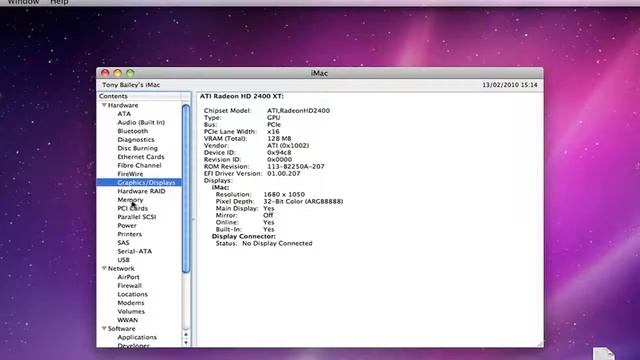This screenshot has height=360, width=640.
Task: Close the iMac window
Action: [105, 73]
